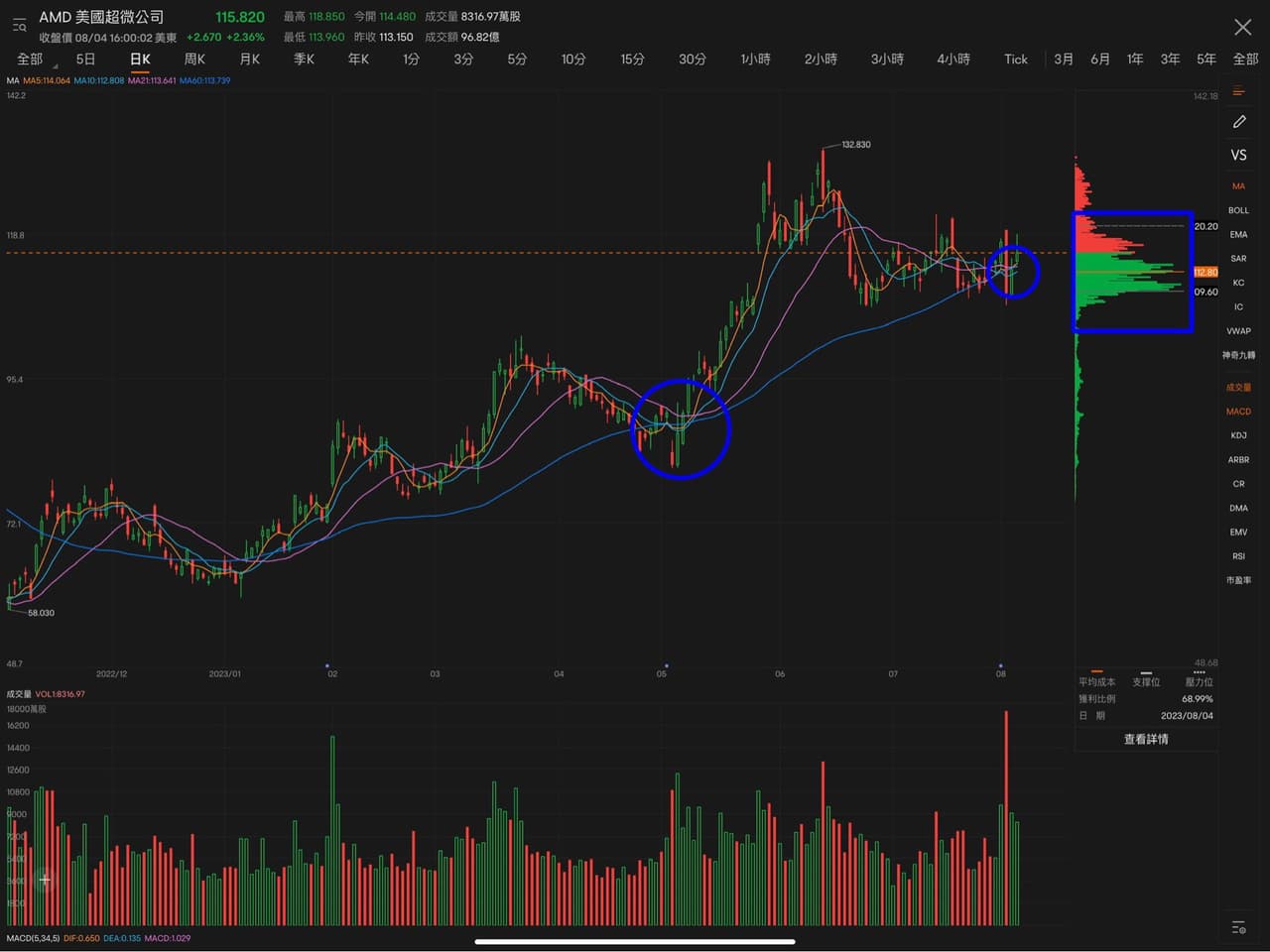Close the full-screen chart with X
The image size is (1270, 952).
coord(1242,27)
